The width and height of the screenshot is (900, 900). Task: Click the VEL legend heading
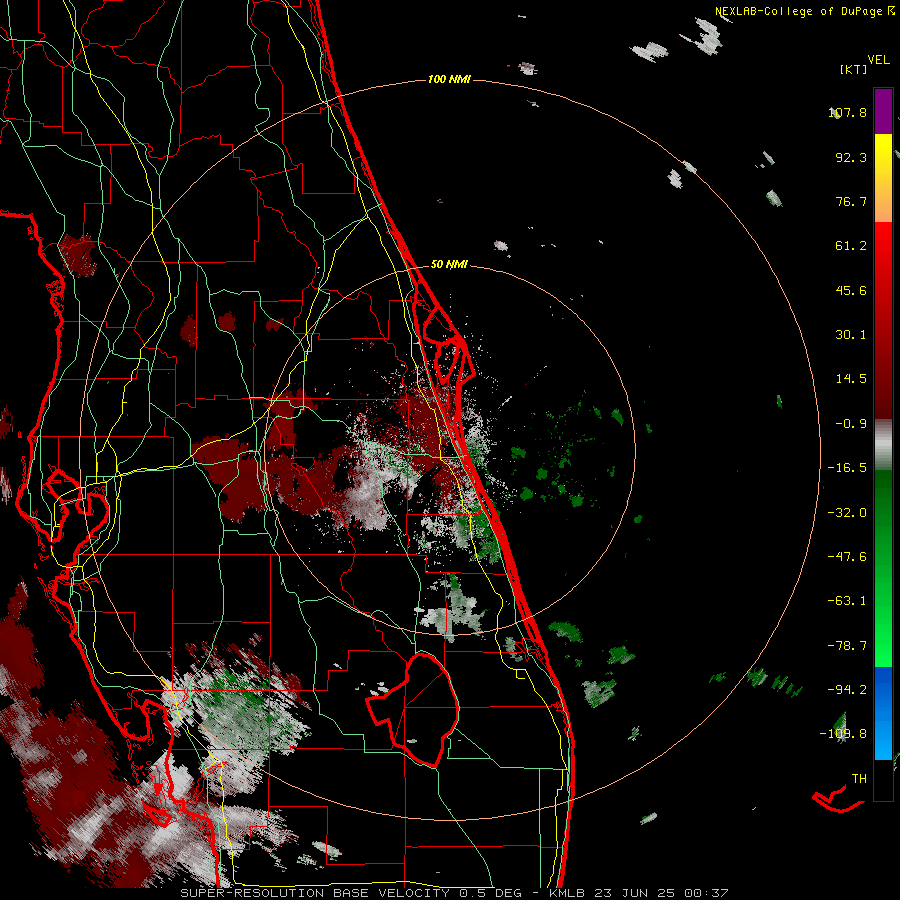878,60
